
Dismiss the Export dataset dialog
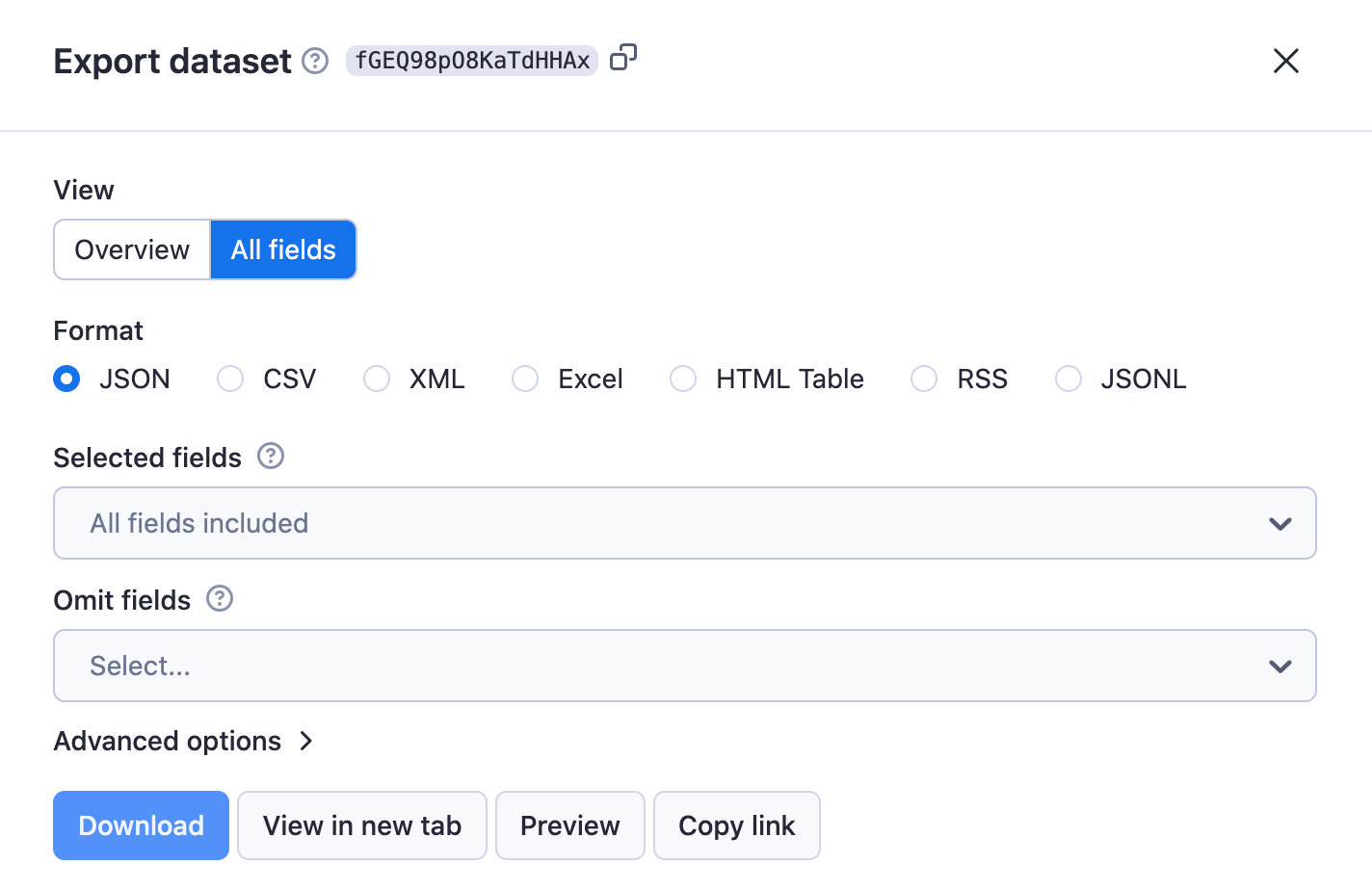pyautogui.click(x=1285, y=61)
